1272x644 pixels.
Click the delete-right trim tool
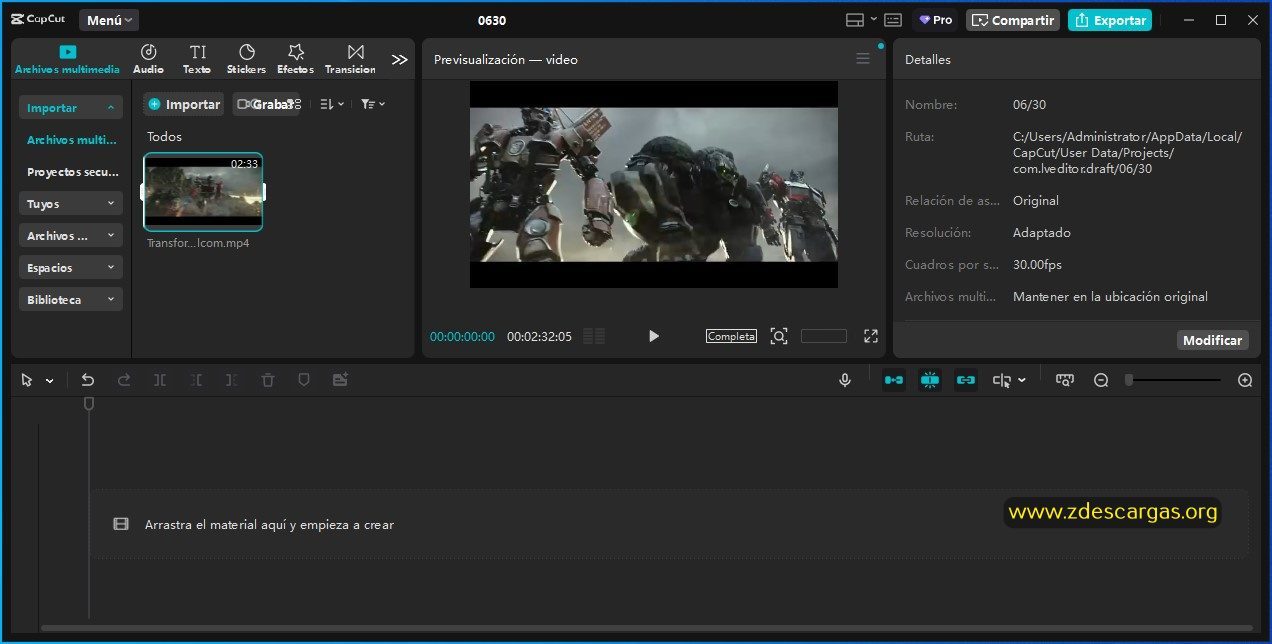232,380
